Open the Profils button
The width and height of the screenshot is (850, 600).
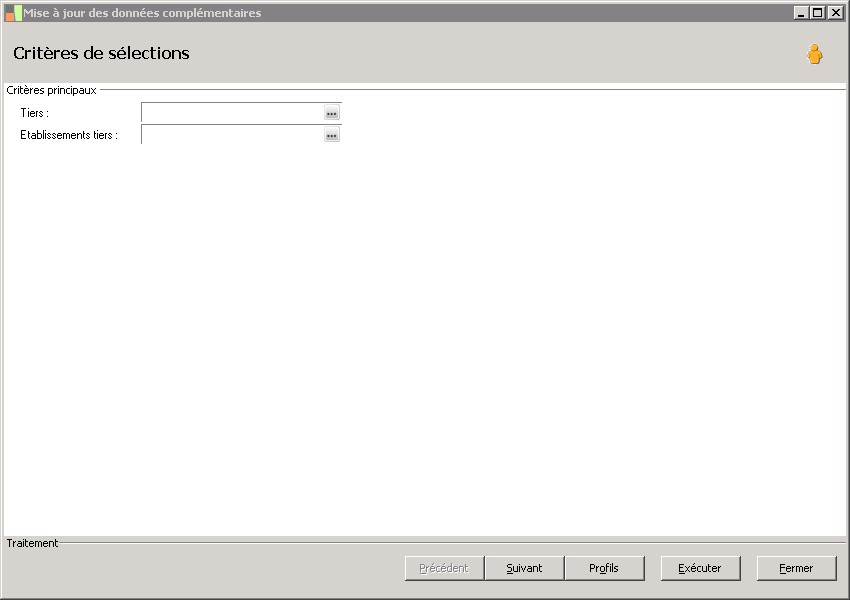(x=604, y=568)
